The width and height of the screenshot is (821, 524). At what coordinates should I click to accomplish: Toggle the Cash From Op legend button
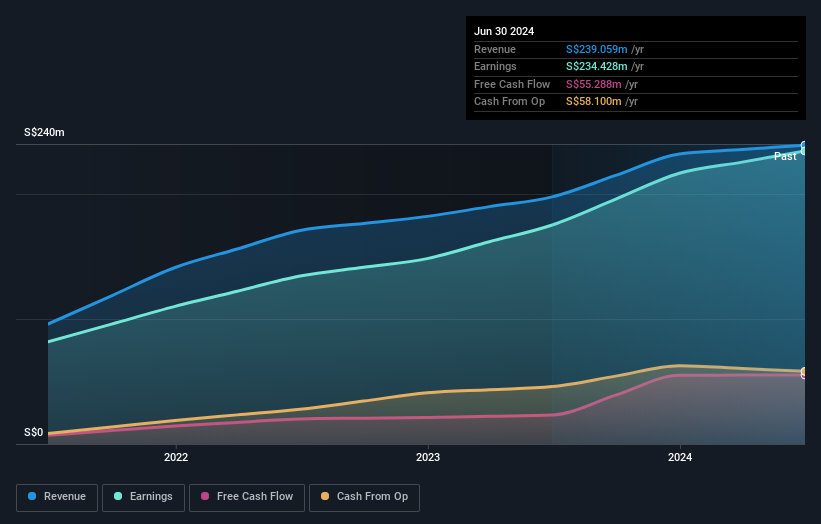point(364,497)
